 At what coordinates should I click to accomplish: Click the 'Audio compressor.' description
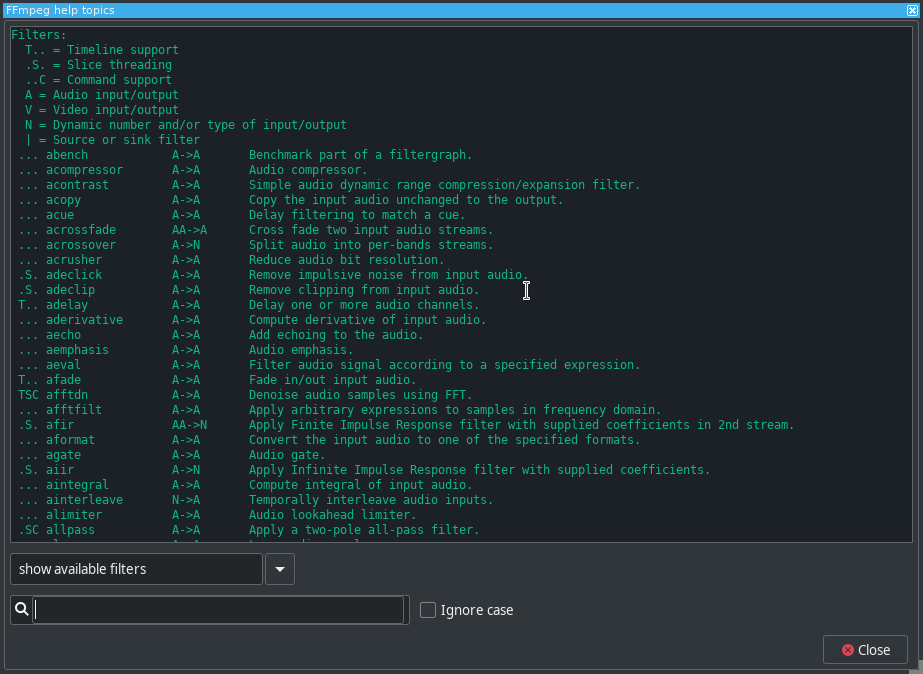click(308, 170)
